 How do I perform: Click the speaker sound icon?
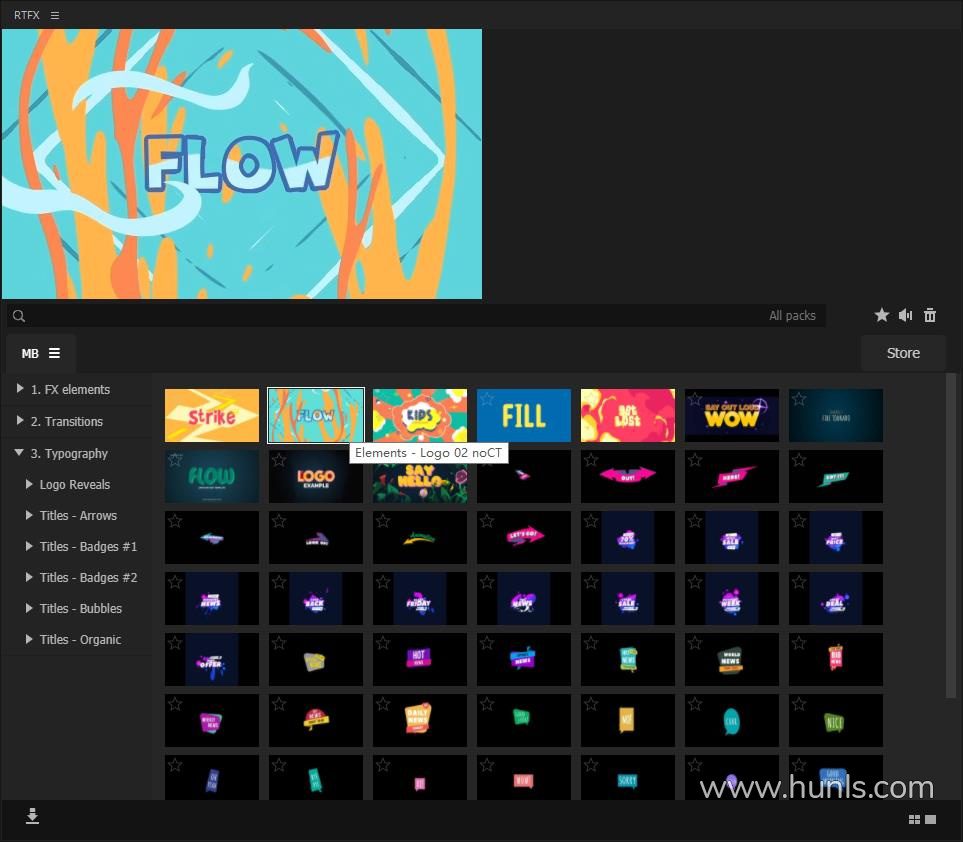905,315
